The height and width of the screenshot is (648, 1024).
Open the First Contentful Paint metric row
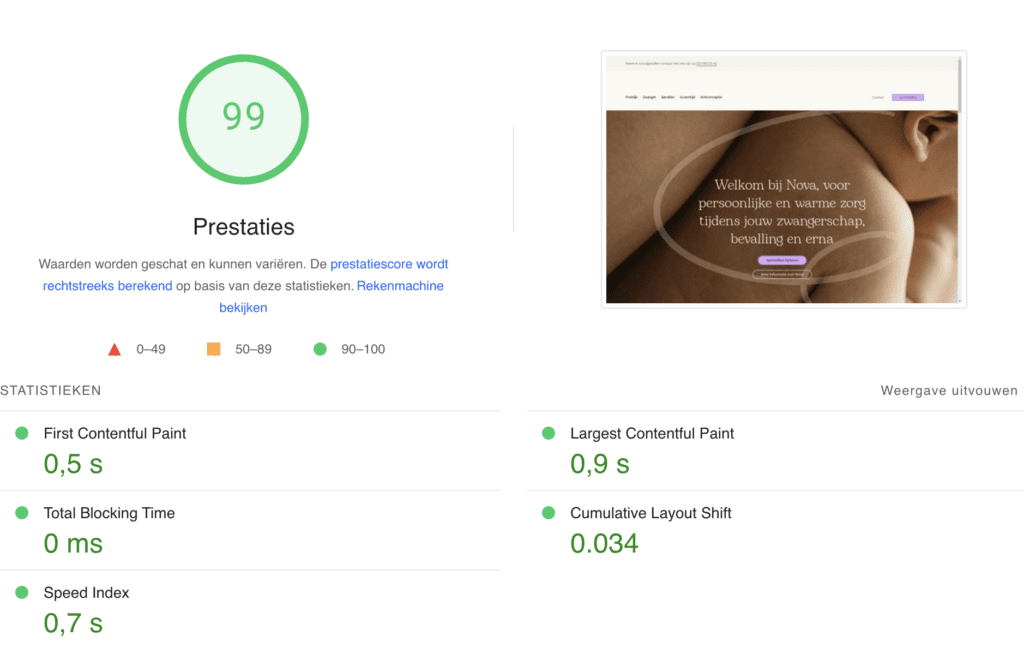[x=115, y=434]
